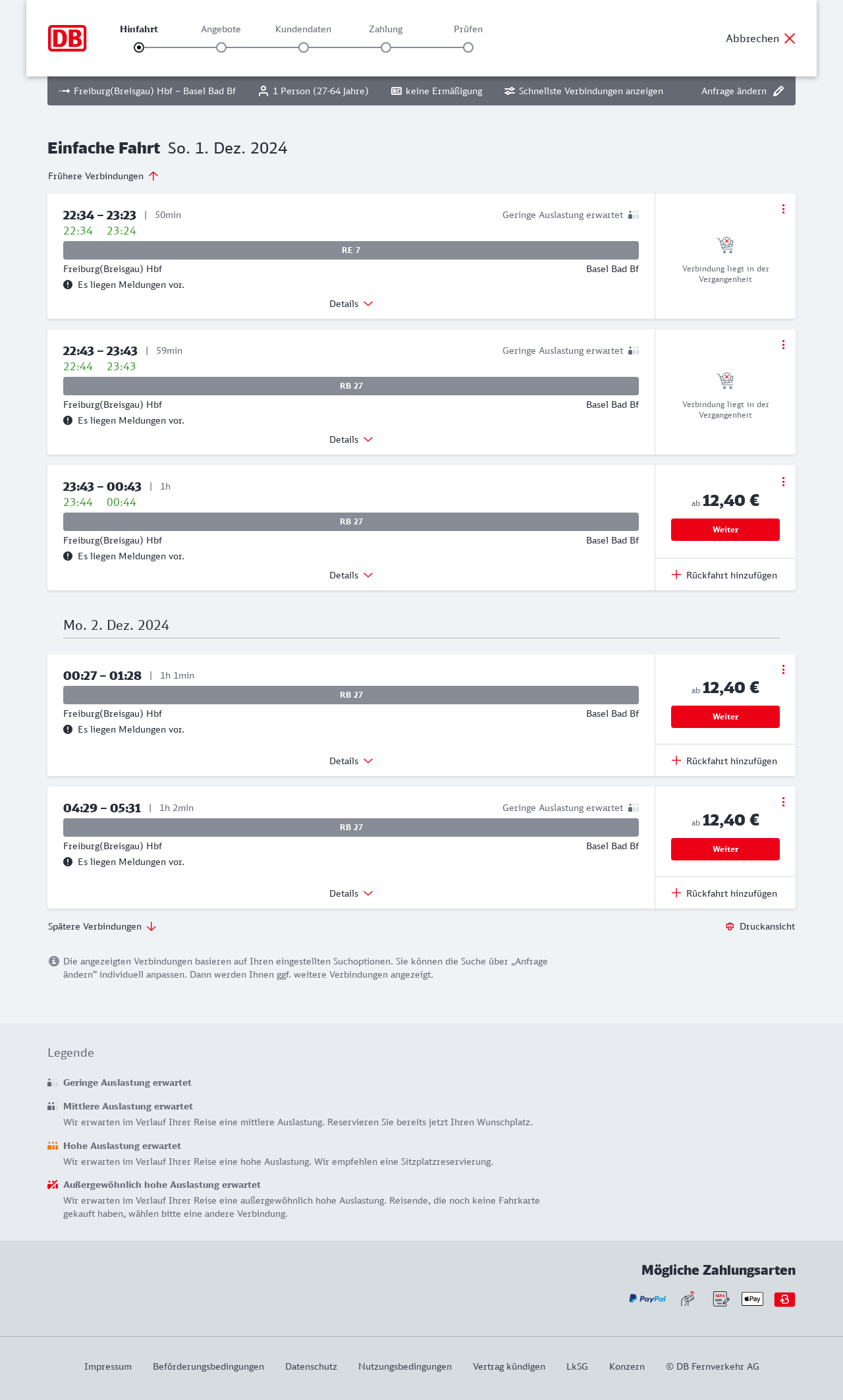843x1400 pixels.
Task: Show Frühere Verbindungen
Action: 103,176
